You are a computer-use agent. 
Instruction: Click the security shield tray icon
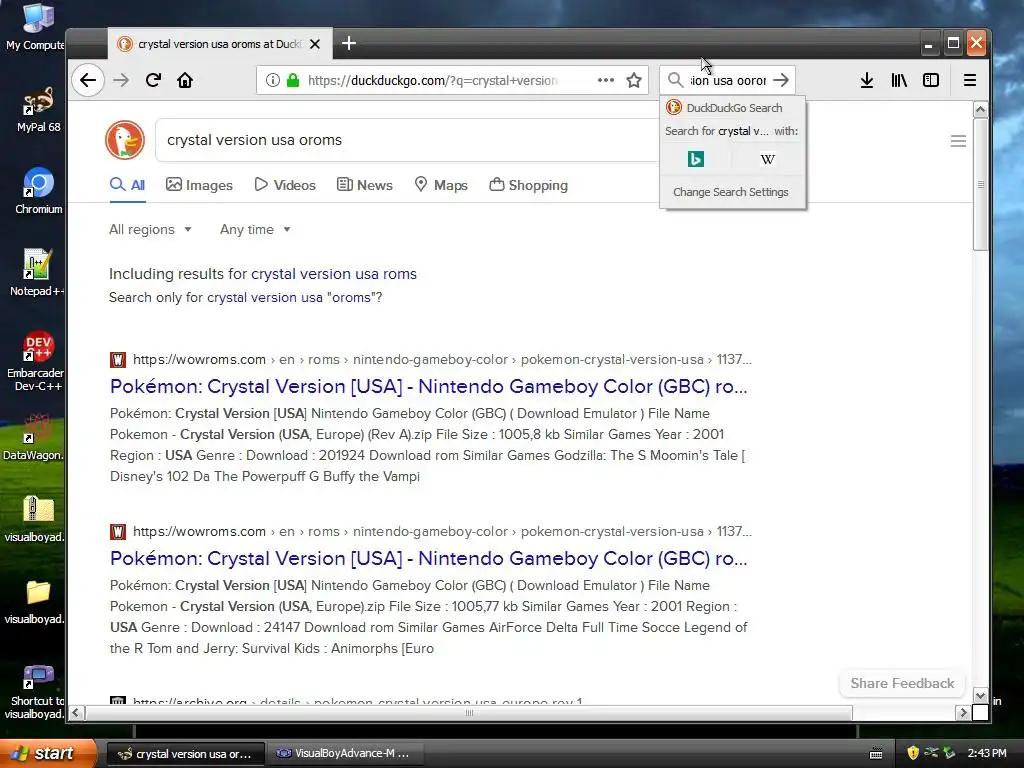[x=913, y=753]
